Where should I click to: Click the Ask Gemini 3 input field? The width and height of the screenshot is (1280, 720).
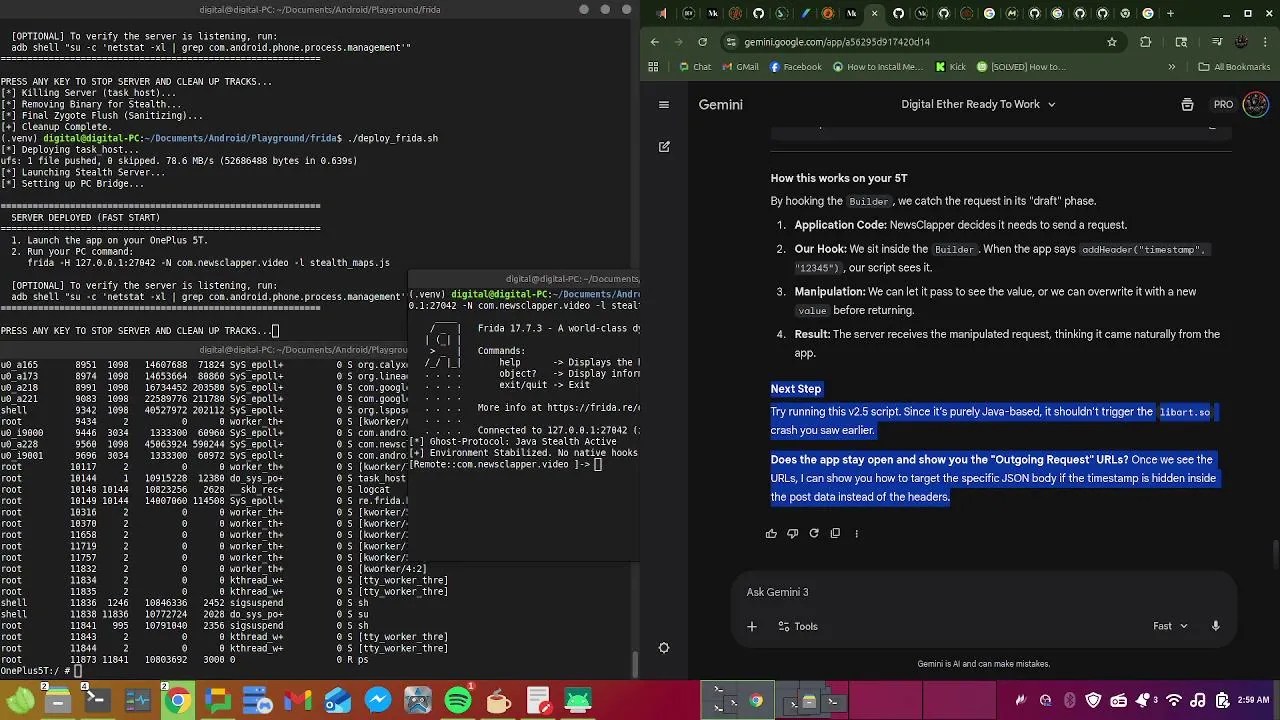coord(982,592)
